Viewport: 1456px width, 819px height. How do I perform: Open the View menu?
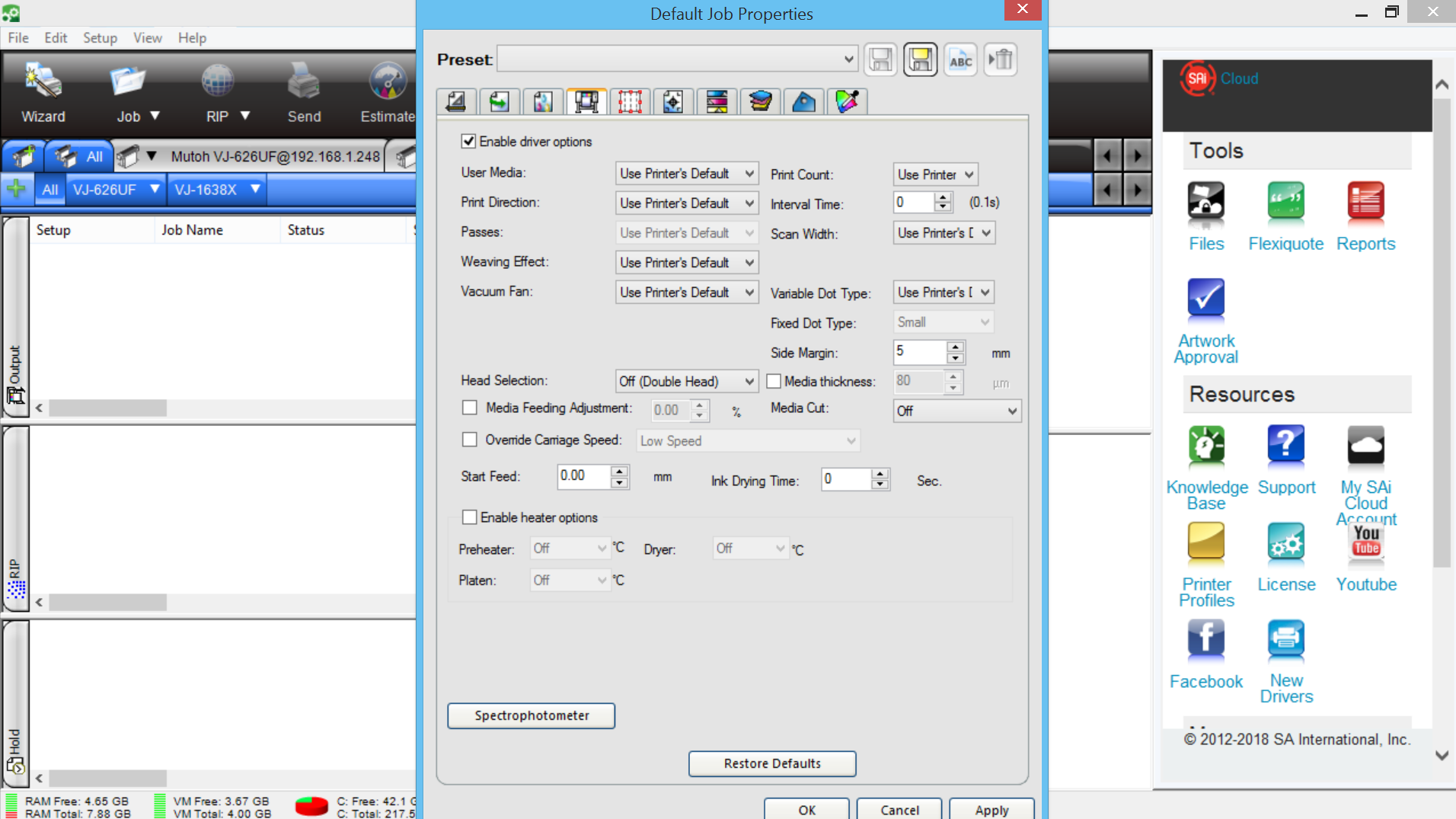pos(148,37)
